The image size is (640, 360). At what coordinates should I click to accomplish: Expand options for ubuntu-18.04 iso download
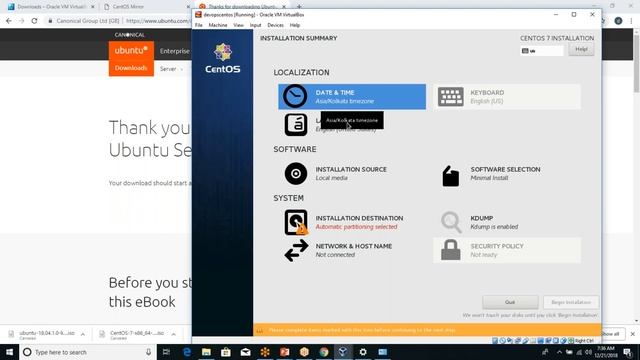(83, 334)
